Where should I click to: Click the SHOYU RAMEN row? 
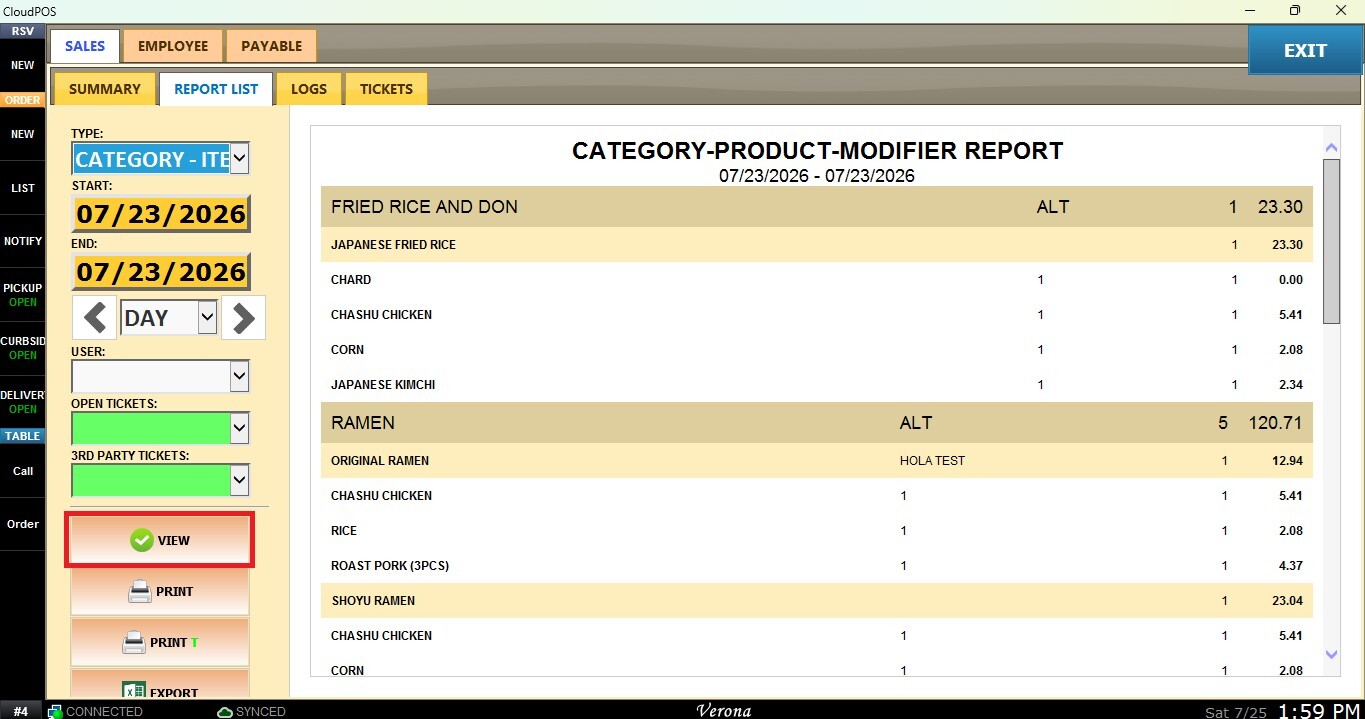pos(816,601)
